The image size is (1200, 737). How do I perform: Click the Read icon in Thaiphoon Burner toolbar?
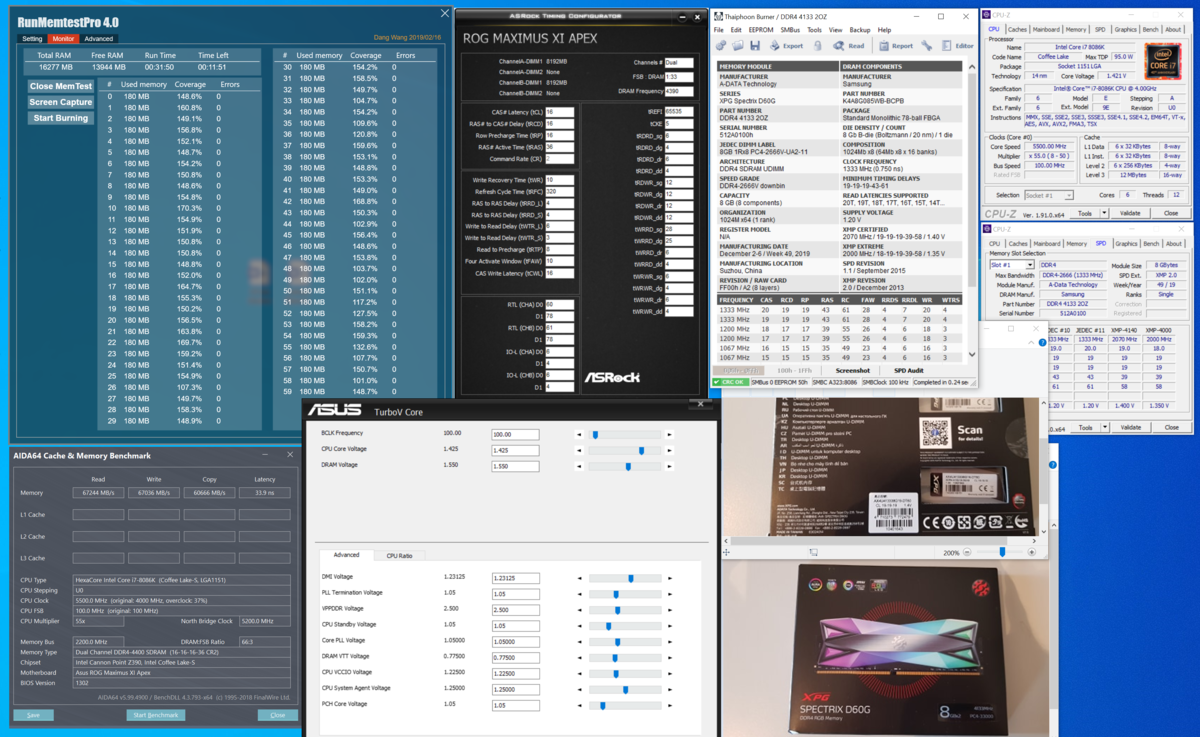pos(849,46)
